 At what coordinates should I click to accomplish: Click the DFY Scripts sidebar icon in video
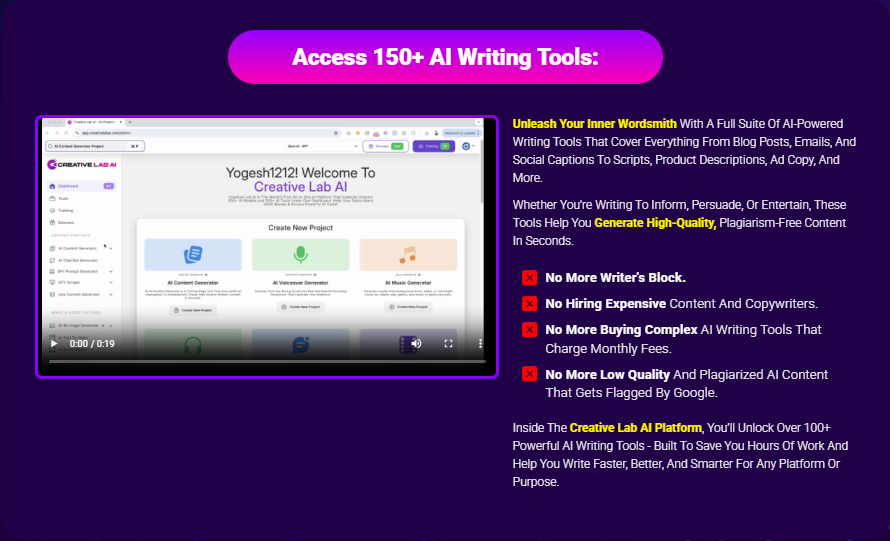(x=52, y=282)
